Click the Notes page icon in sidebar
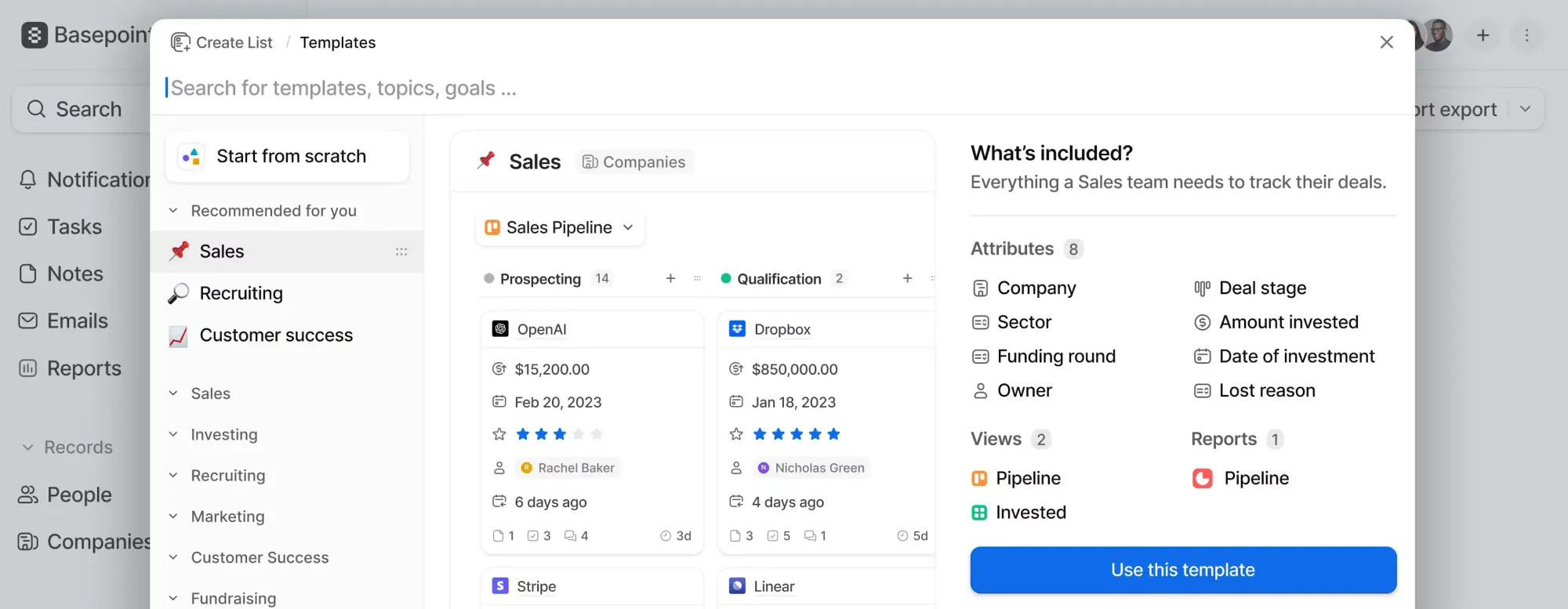1568x609 pixels. [28, 274]
